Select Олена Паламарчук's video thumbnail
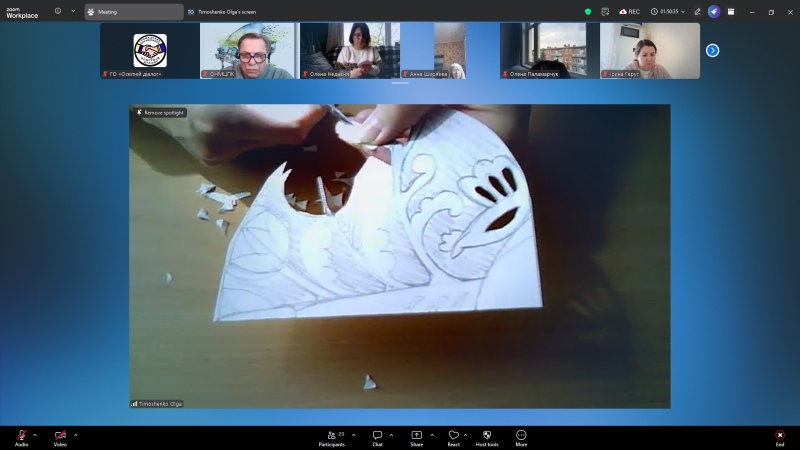 (x=549, y=50)
